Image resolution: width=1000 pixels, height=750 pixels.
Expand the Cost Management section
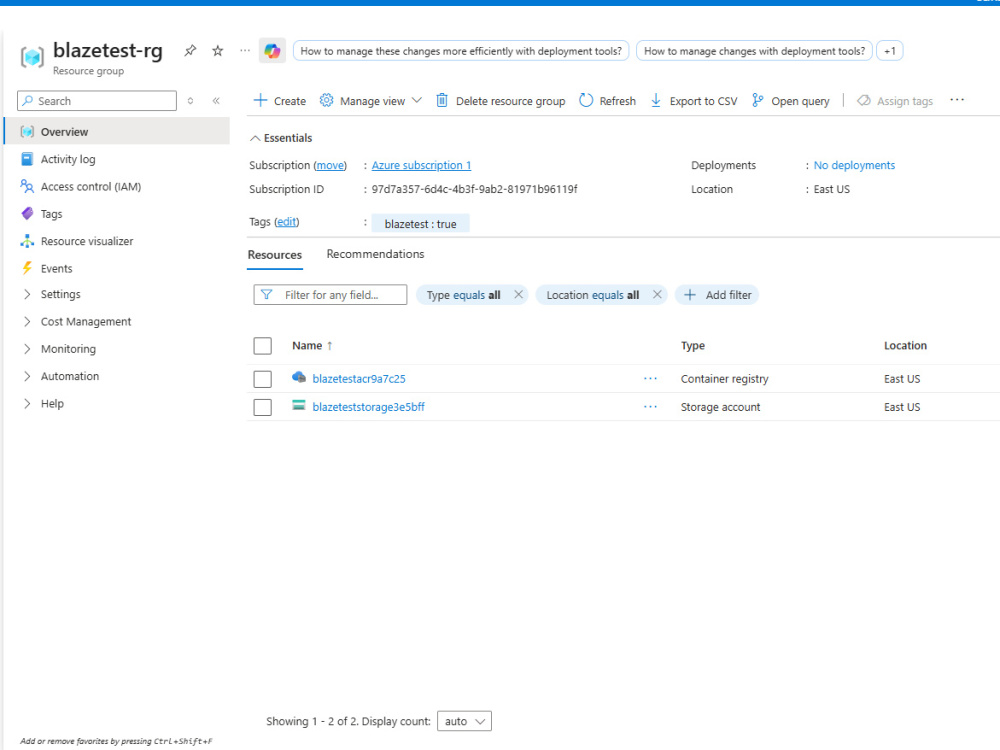coord(27,321)
